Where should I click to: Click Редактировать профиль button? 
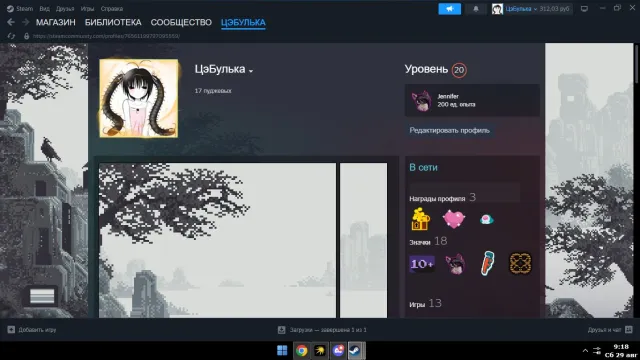pyautogui.click(x=449, y=130)
